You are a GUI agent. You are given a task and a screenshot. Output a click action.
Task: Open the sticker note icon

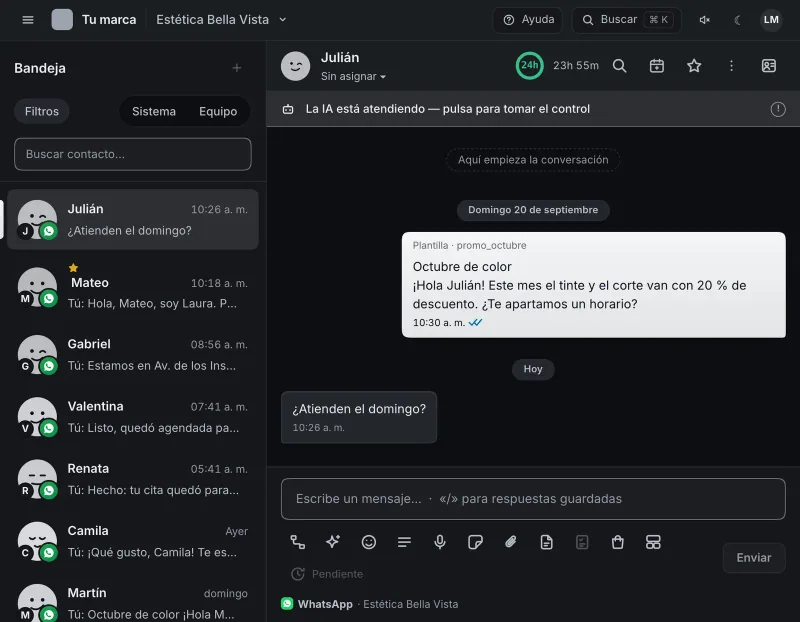pos(475,542)
